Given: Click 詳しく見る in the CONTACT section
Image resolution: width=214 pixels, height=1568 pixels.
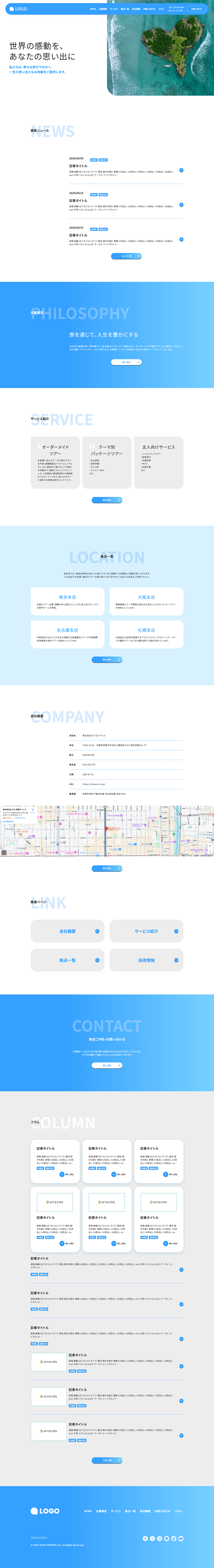Looking at the screenshot, I should pyautogui.click(x=107, y=1066).
